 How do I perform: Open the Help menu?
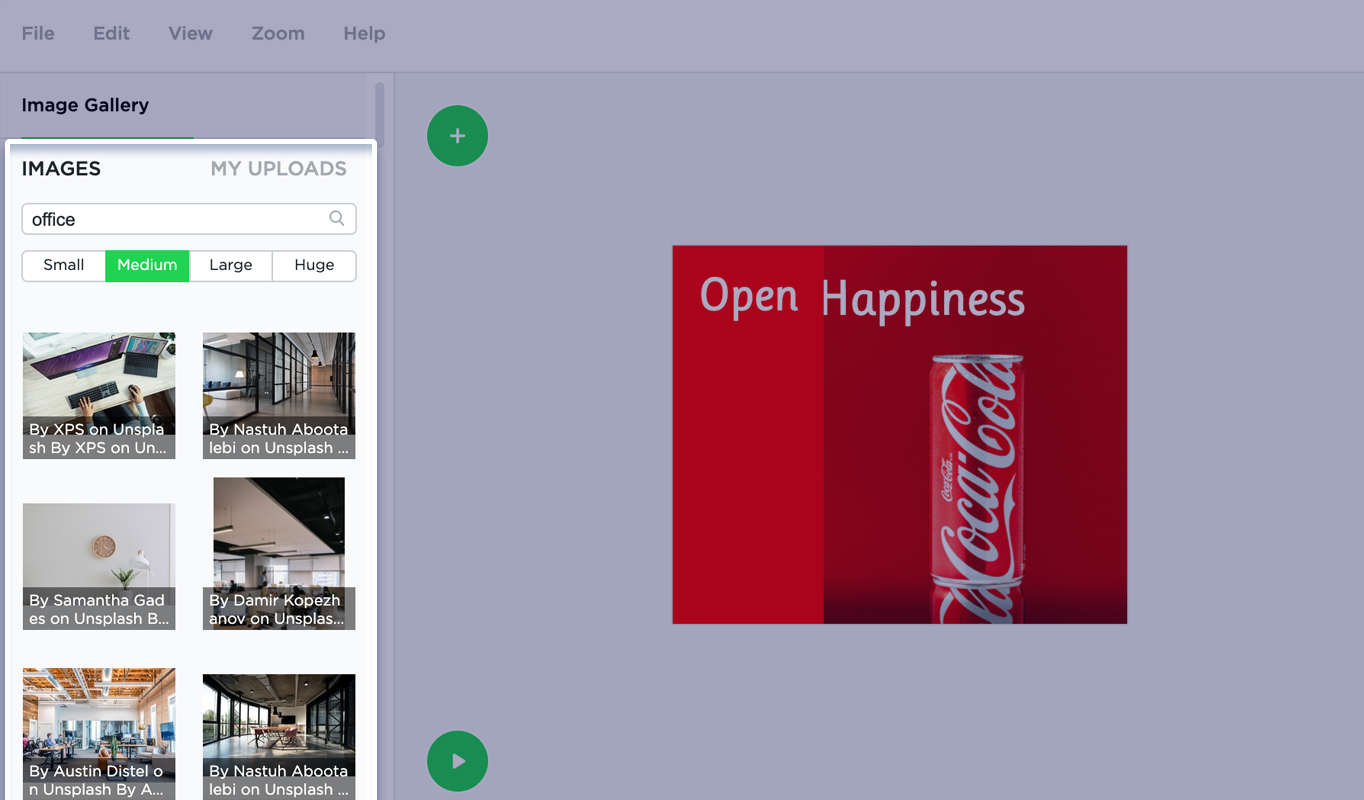click(x=364, y=33)
